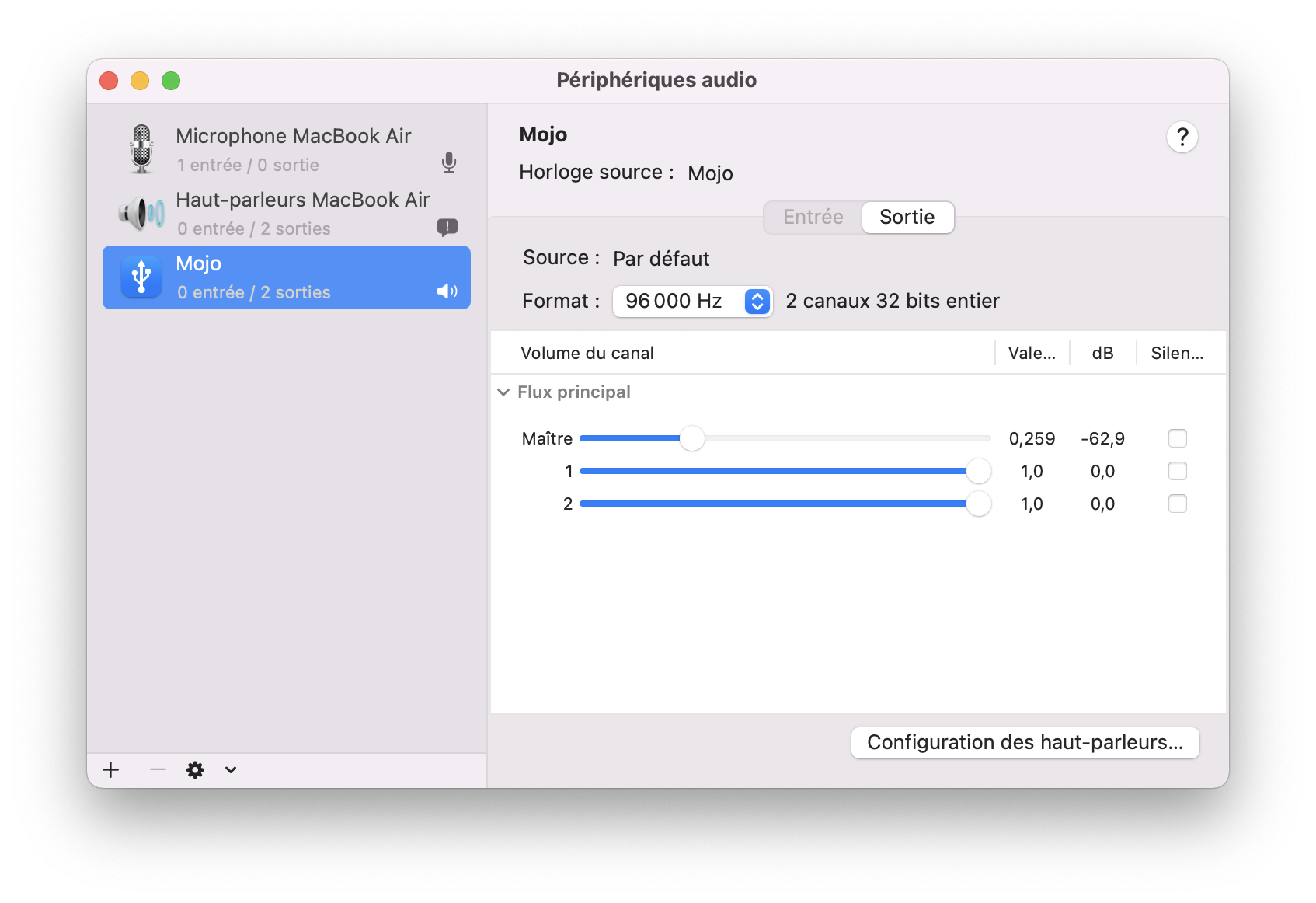Open the help question mark button

1182,138
